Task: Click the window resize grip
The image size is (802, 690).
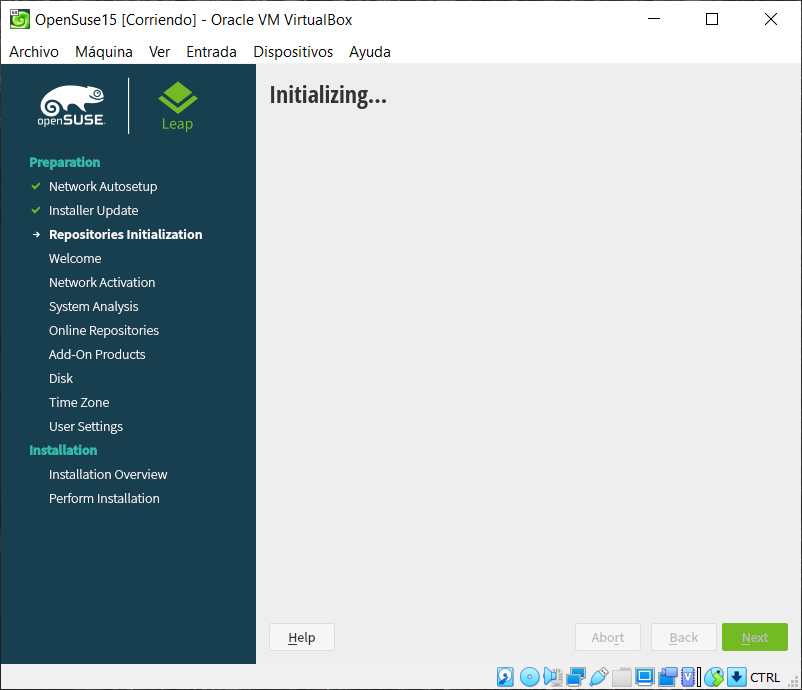Action: (x=794, y=682)
